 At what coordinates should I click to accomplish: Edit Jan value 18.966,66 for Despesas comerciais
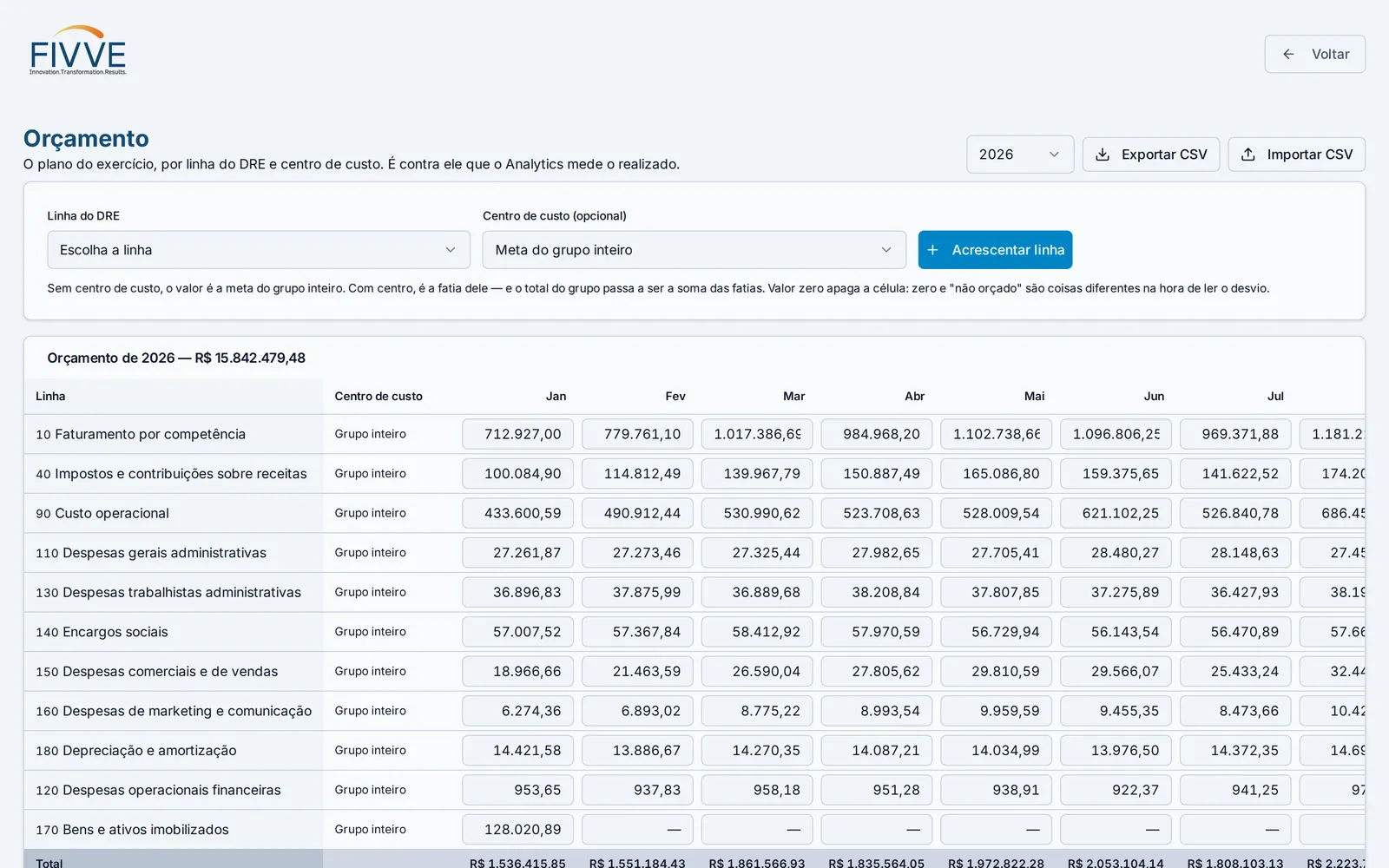[517, 671]
